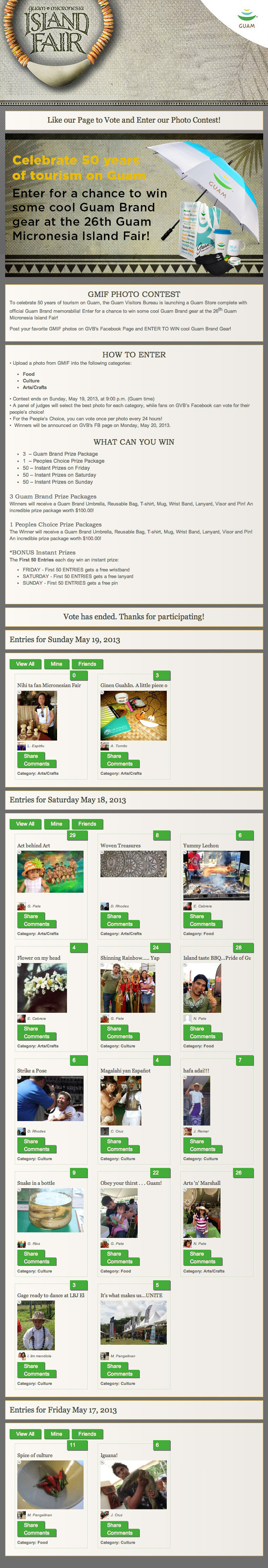
Task: Open the Iguana! entry title
Action: click(x=109, y=1455)
